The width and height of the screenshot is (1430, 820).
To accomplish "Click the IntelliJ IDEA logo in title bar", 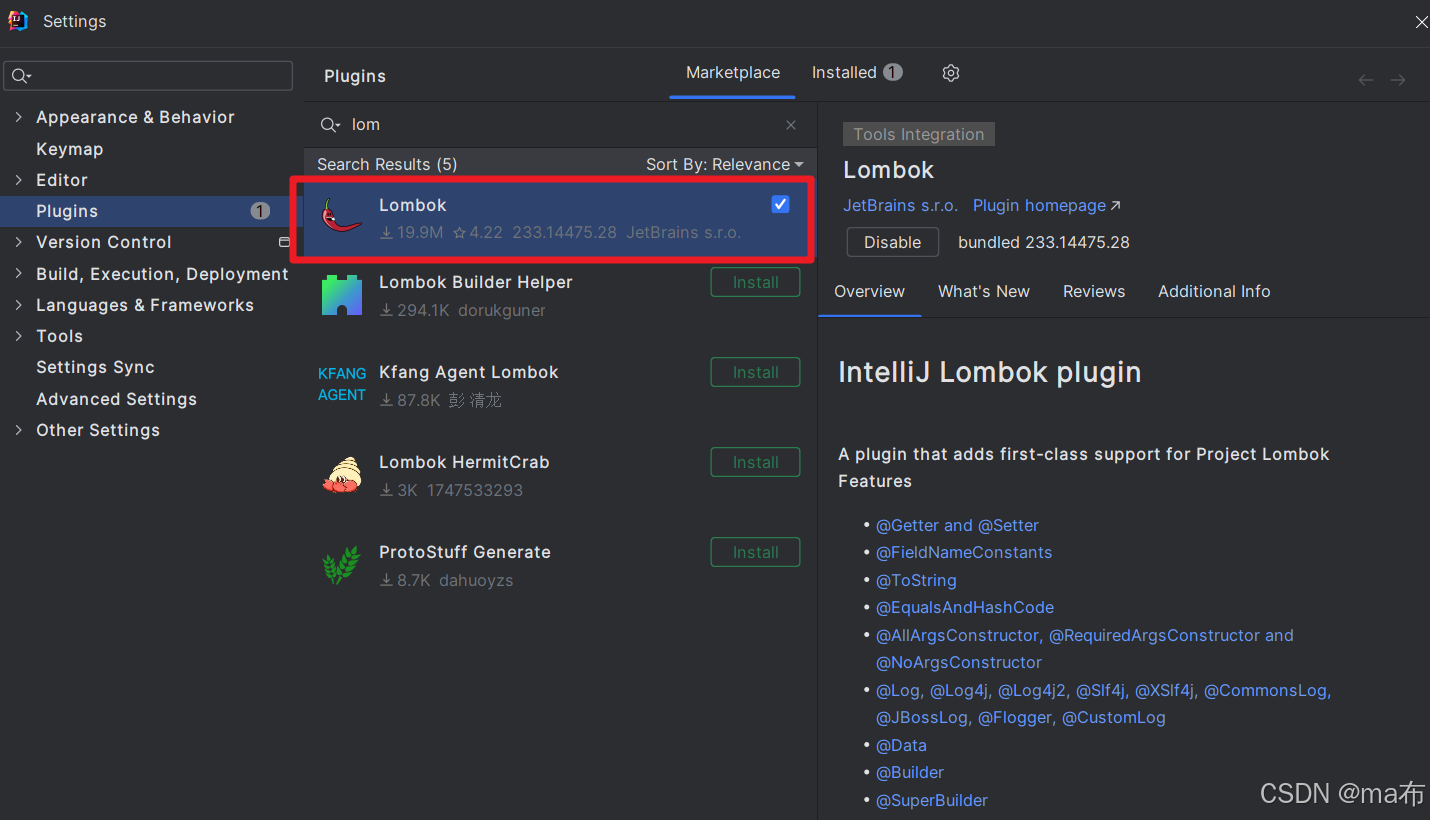I will (x=18, y=21).
